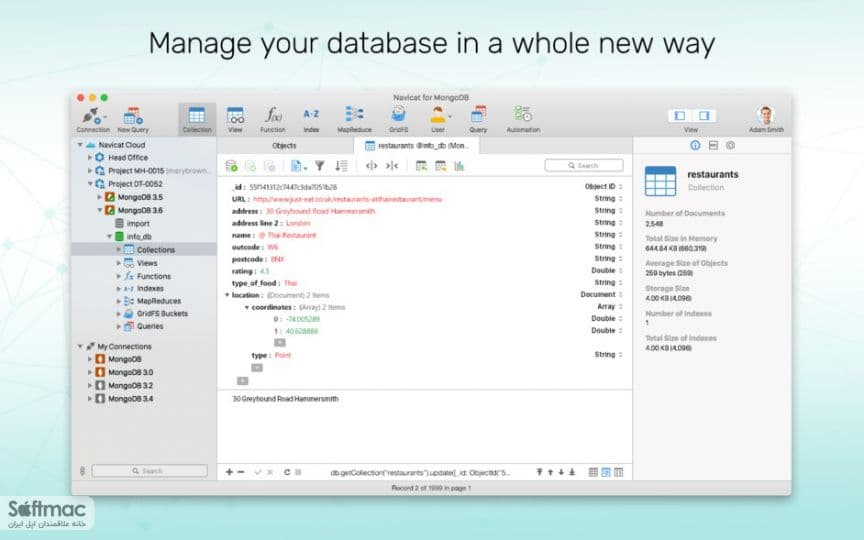Image resolution: width=864 pixels, height=540 pixels.
Task: Collapse the coordinates array field
Action: 246,307
